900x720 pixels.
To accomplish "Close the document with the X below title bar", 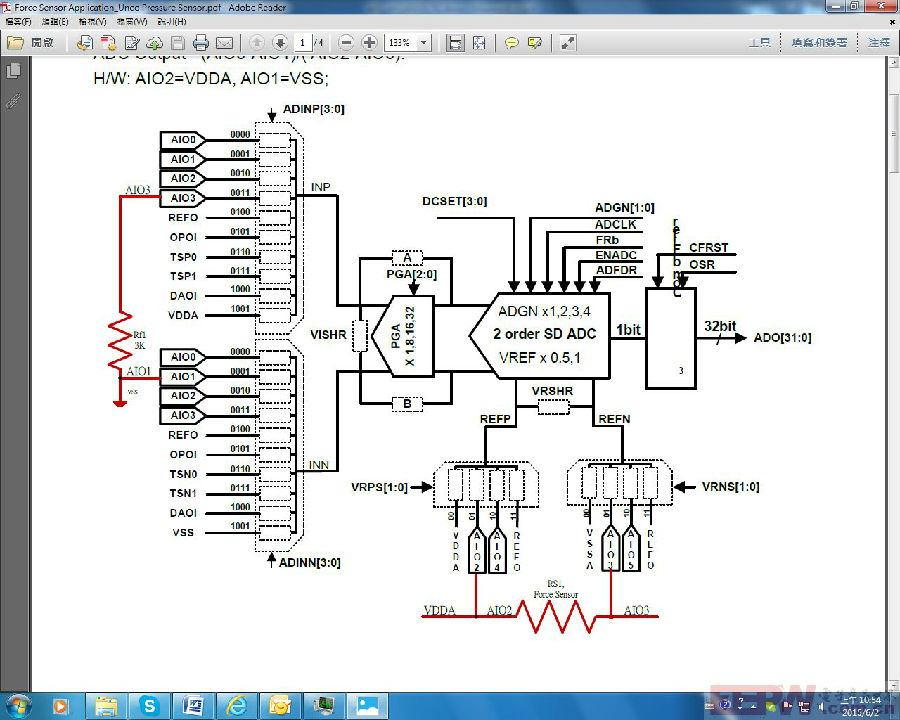I will point(893,22).
